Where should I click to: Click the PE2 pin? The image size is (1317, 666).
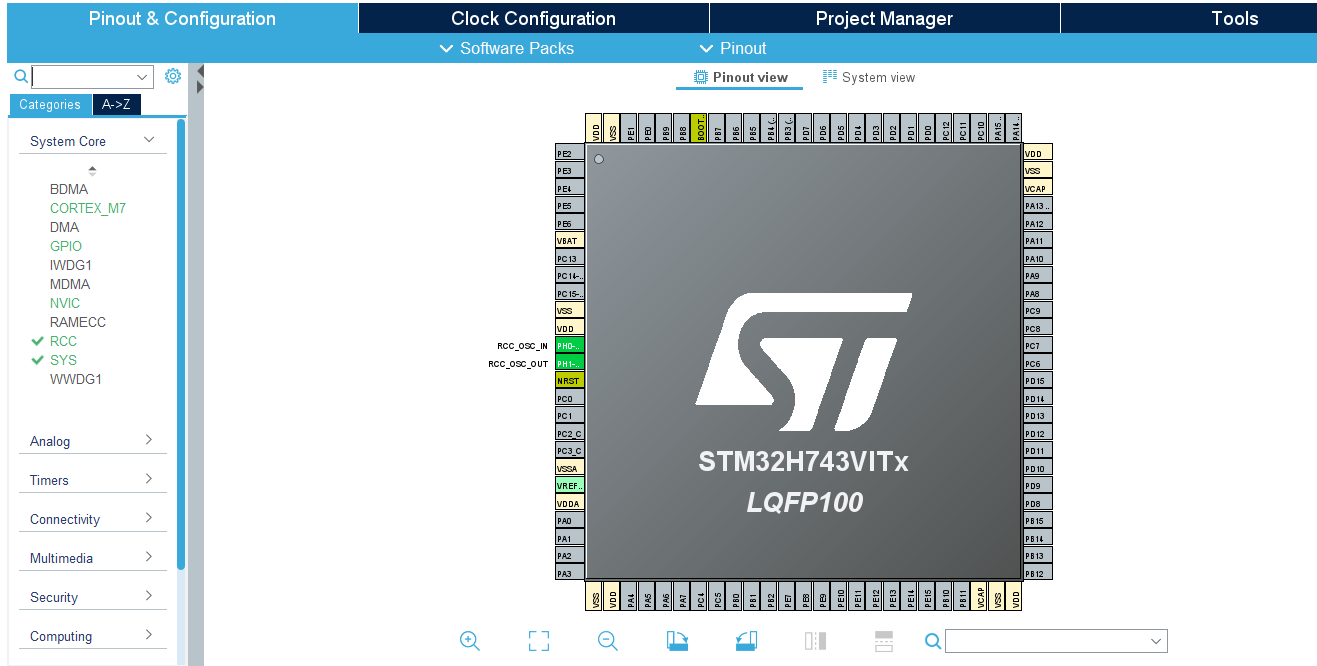pos(570,154)
